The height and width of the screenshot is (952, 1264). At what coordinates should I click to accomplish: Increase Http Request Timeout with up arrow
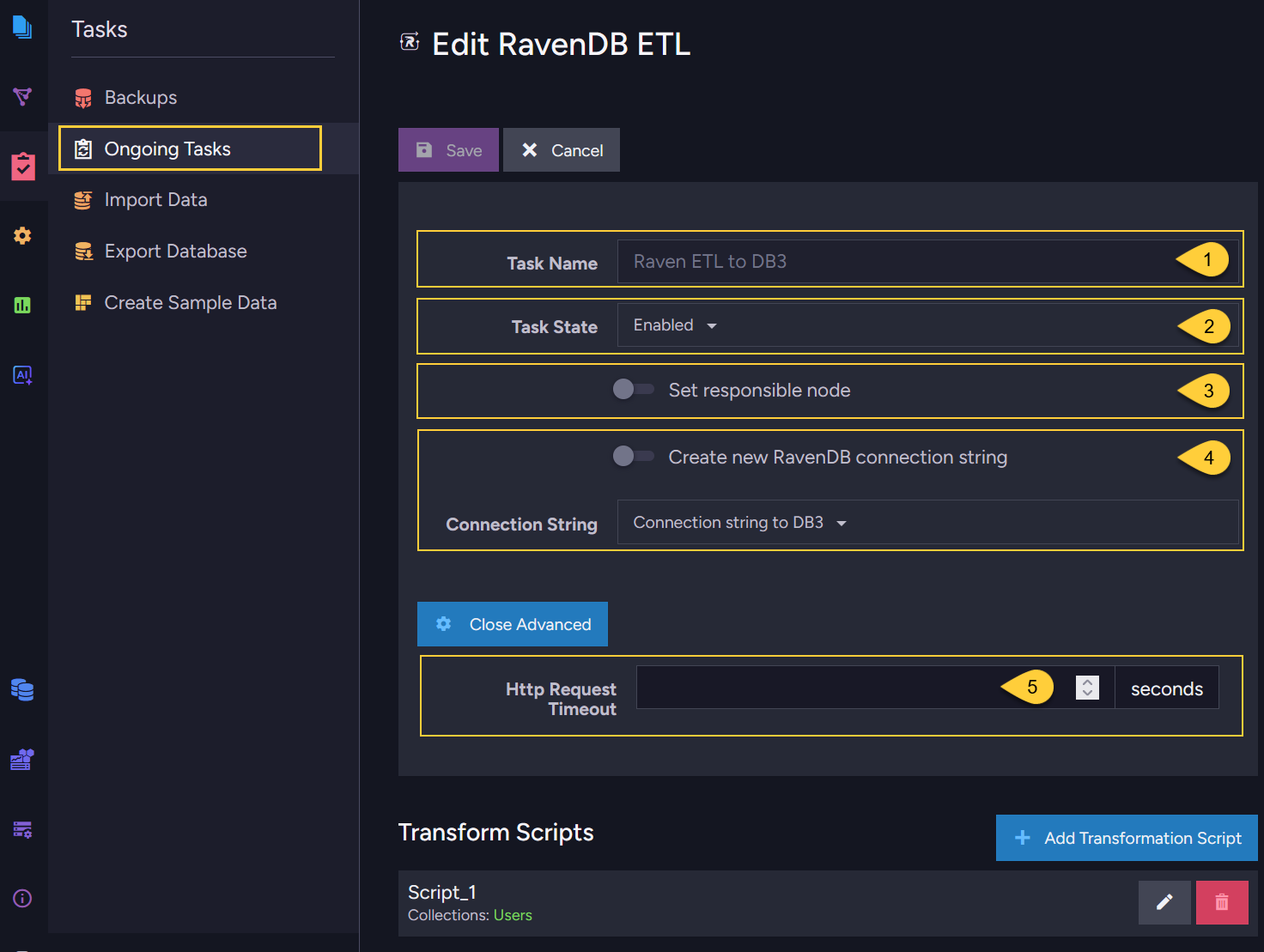[x=1087, y=682]
